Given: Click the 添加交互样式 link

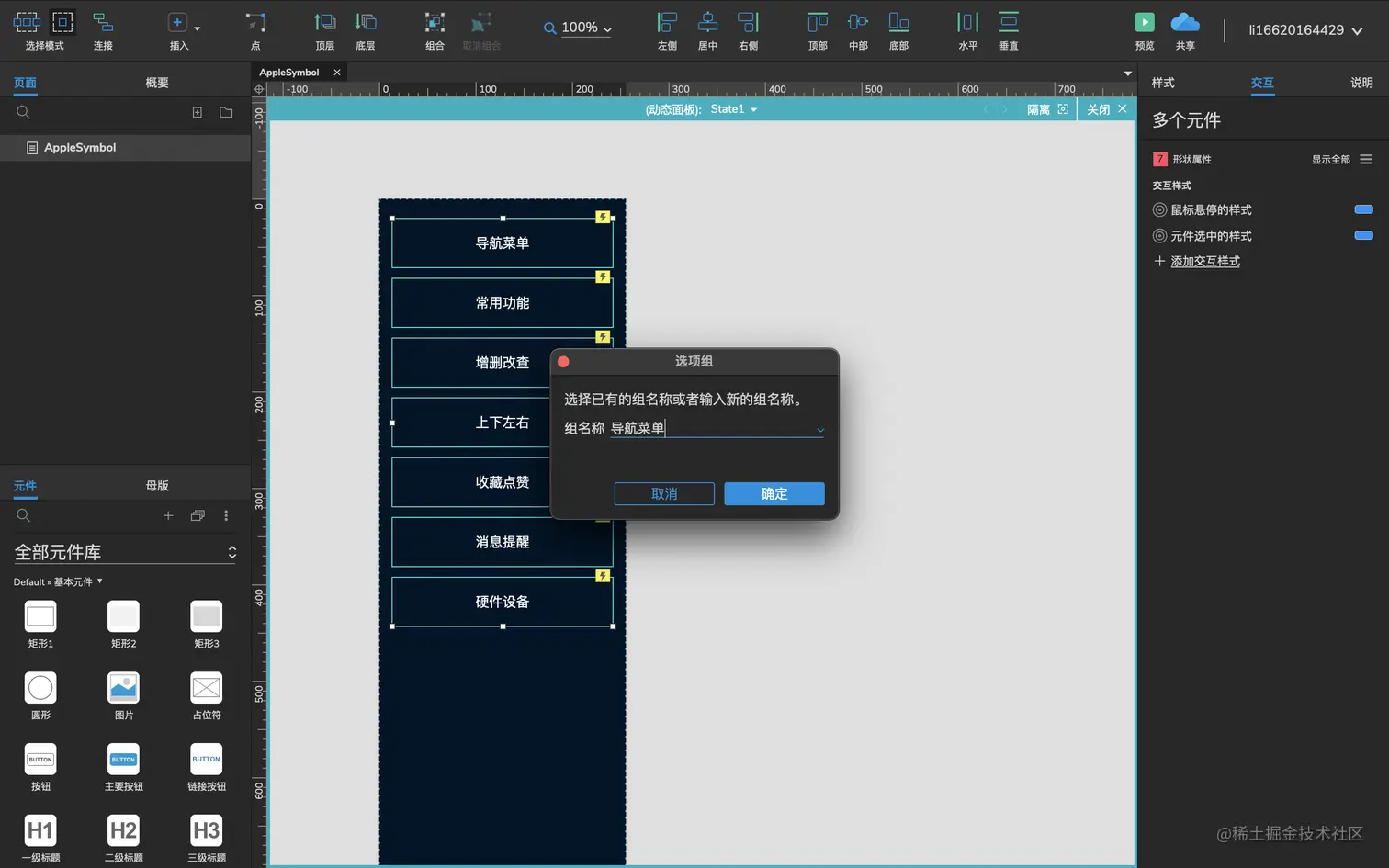Looking at the screenshot, I should point(1205,262).
